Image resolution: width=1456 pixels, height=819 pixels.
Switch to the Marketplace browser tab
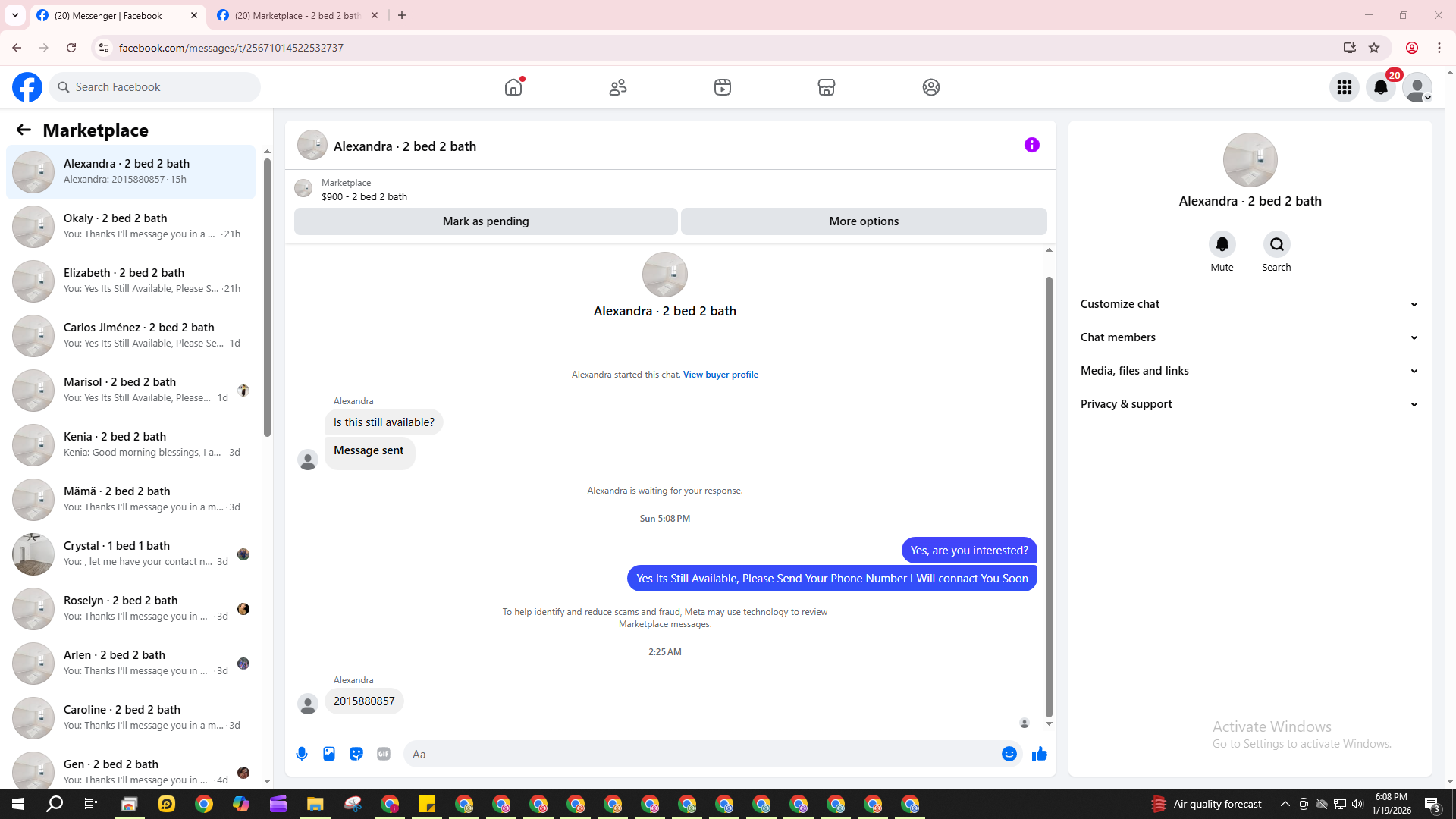[x=297, y=15]
